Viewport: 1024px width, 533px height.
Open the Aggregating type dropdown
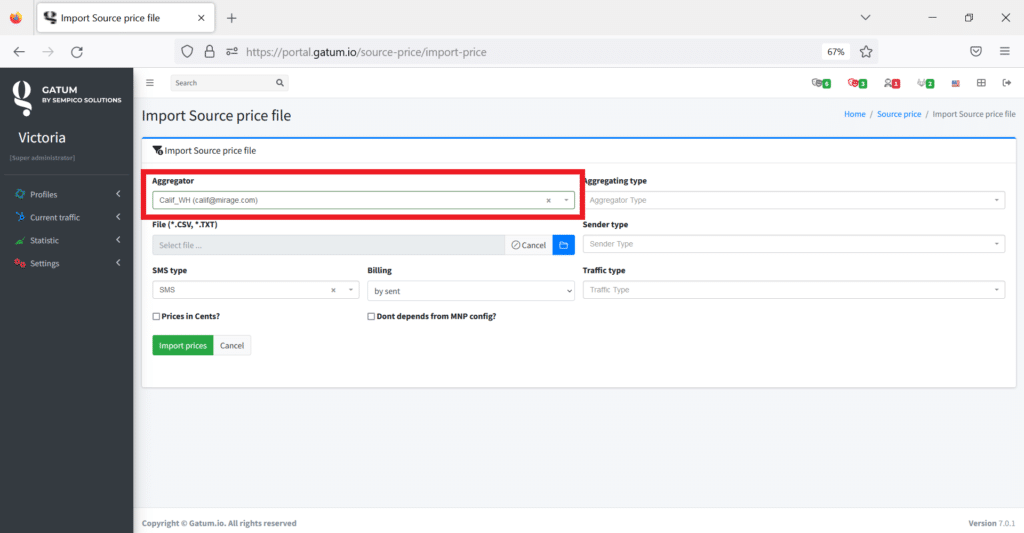click(793, 200)
